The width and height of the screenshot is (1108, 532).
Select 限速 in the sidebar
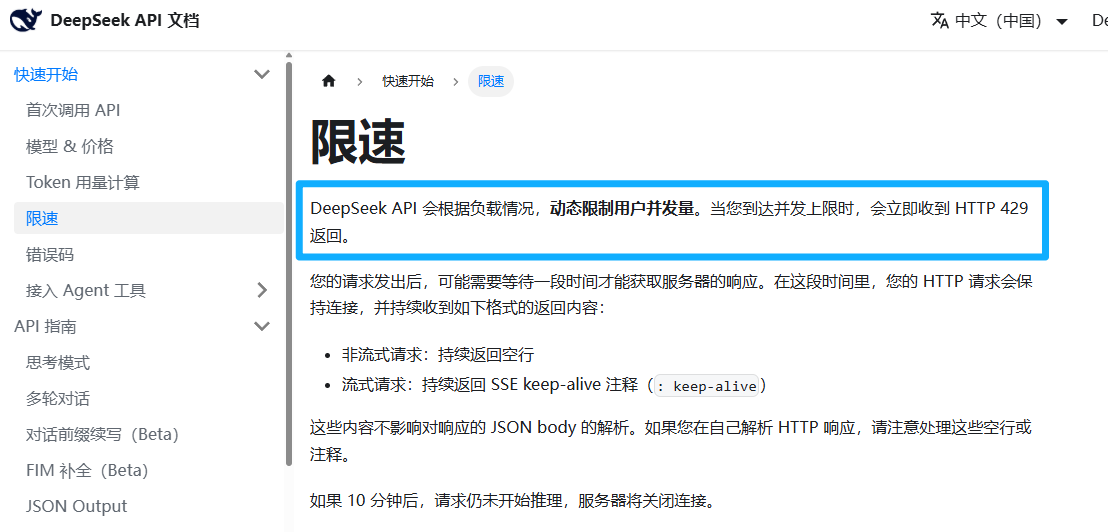149,218
